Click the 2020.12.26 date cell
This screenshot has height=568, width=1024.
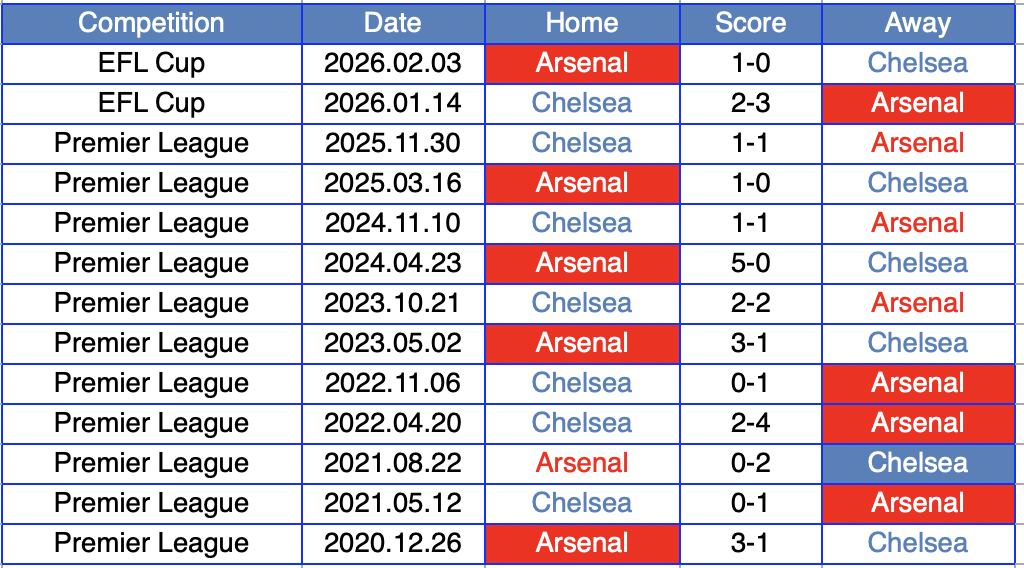click(x=392, y=543)
